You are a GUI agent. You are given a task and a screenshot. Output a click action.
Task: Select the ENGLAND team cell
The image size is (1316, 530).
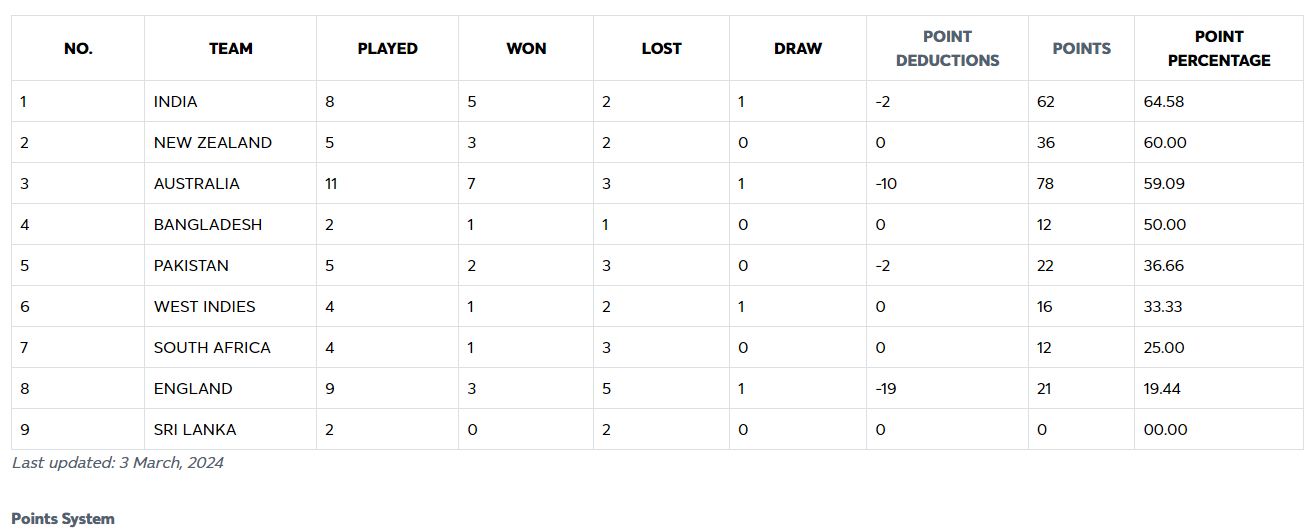click(x=193, y=389)
